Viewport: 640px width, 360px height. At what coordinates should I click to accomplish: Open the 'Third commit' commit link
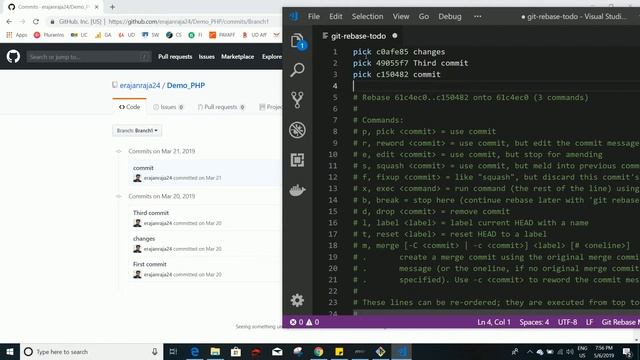point(151,213)
